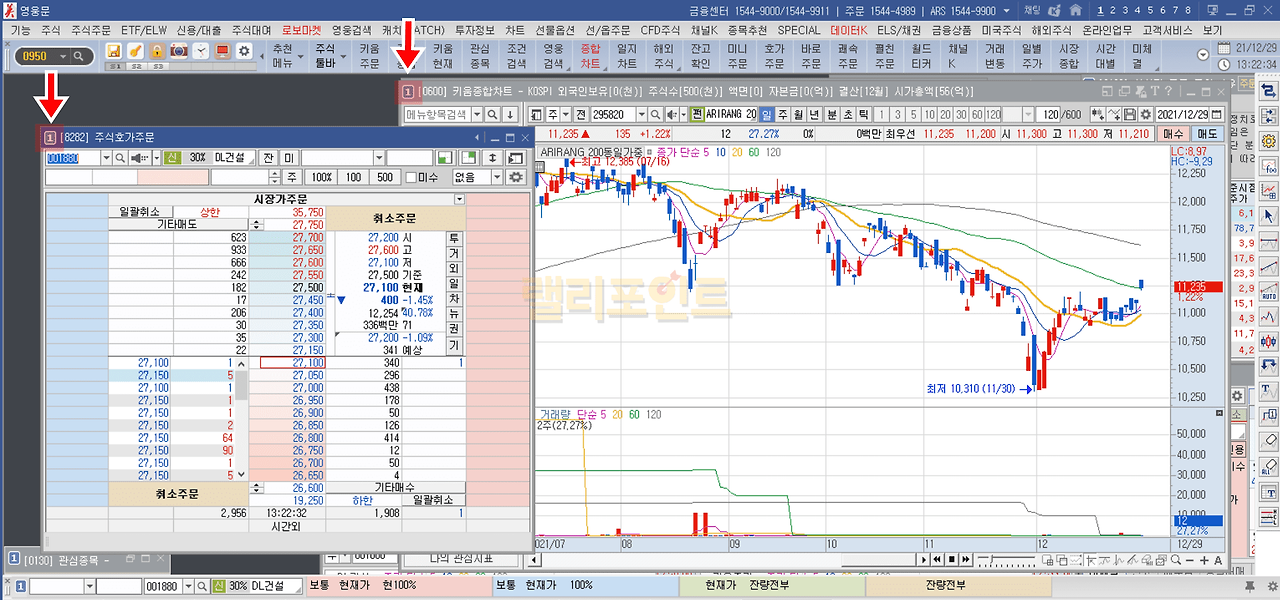Image resolution: width=1280 pixels, height=600 pixels.
Task: Click the padlock lock icon in top toolbar
Action: (x=157, y=51)
